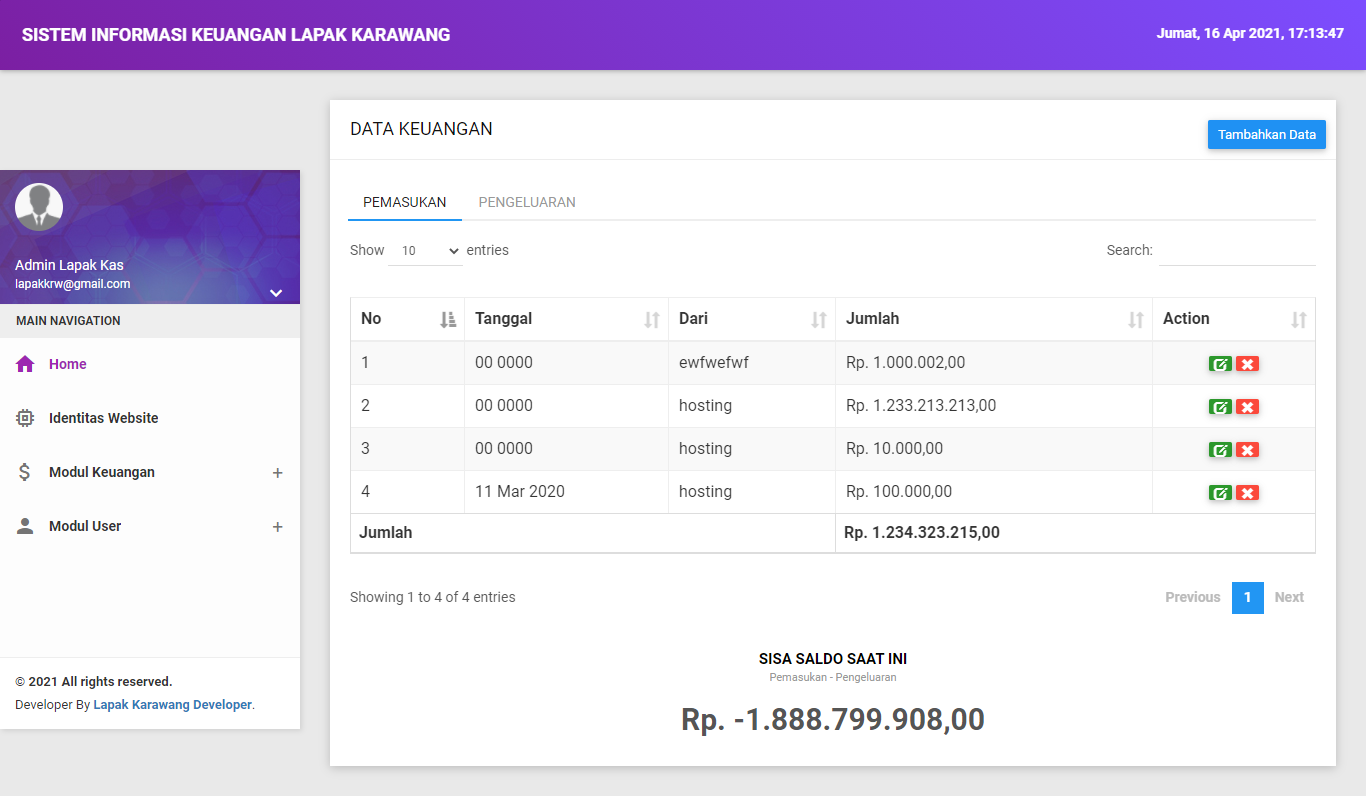Image resolution: width=1366 pixels, height=796 pixels.
Task: Click the DATA KEUANGAN heading
Action: (x=421, y=129)
